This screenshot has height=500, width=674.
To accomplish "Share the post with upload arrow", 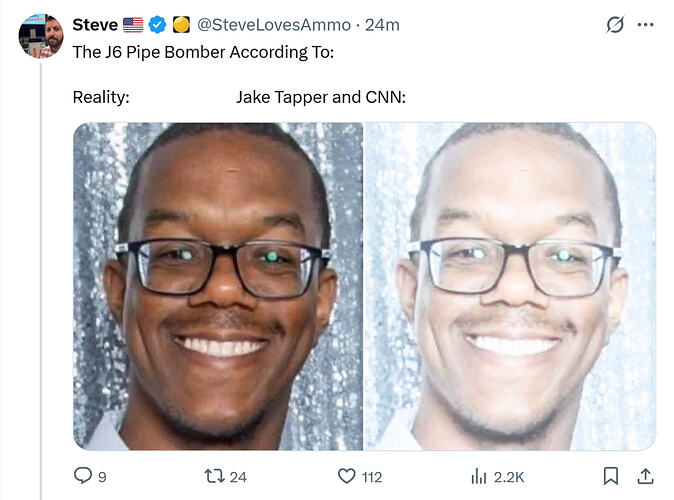I will click(x=646, y=476).
